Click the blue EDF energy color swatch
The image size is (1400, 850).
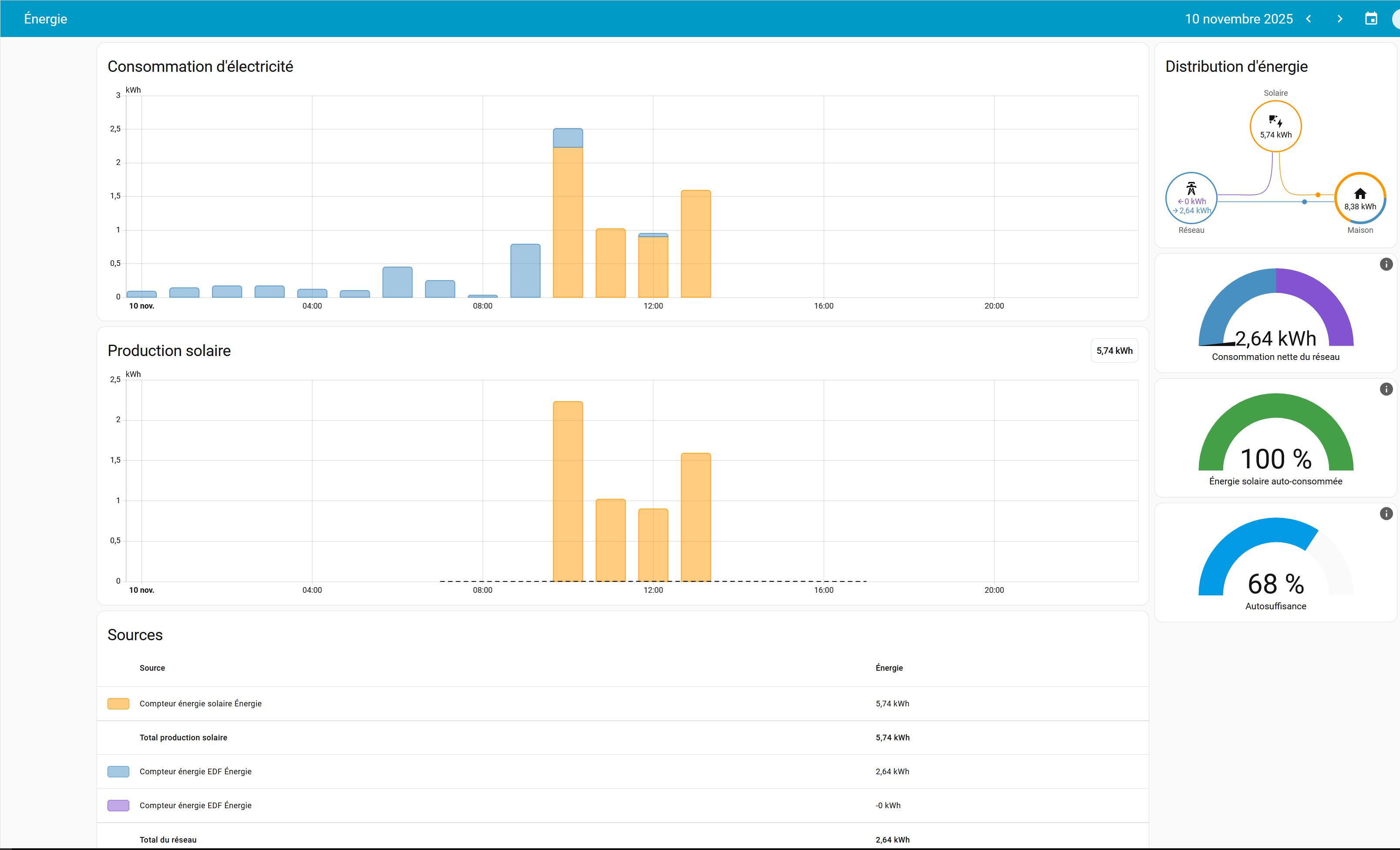click(118, 772)
